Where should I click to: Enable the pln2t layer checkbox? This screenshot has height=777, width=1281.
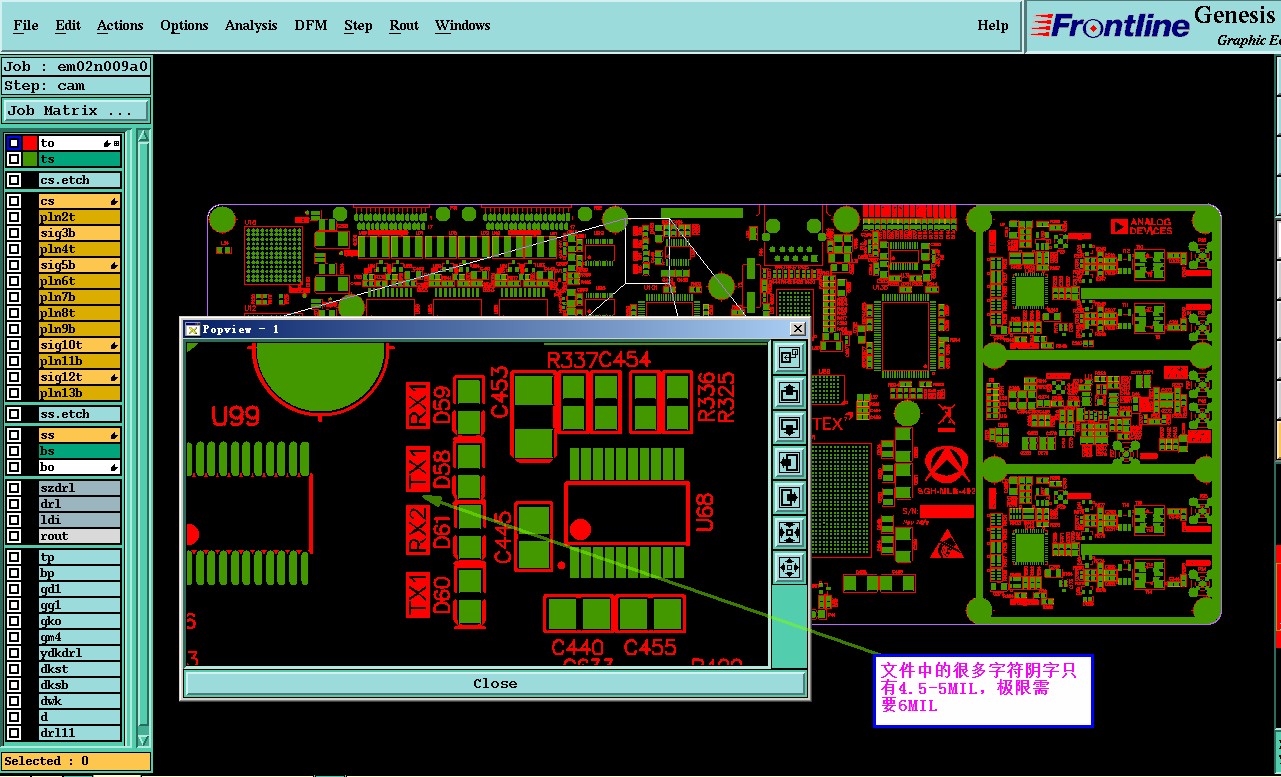14,217
